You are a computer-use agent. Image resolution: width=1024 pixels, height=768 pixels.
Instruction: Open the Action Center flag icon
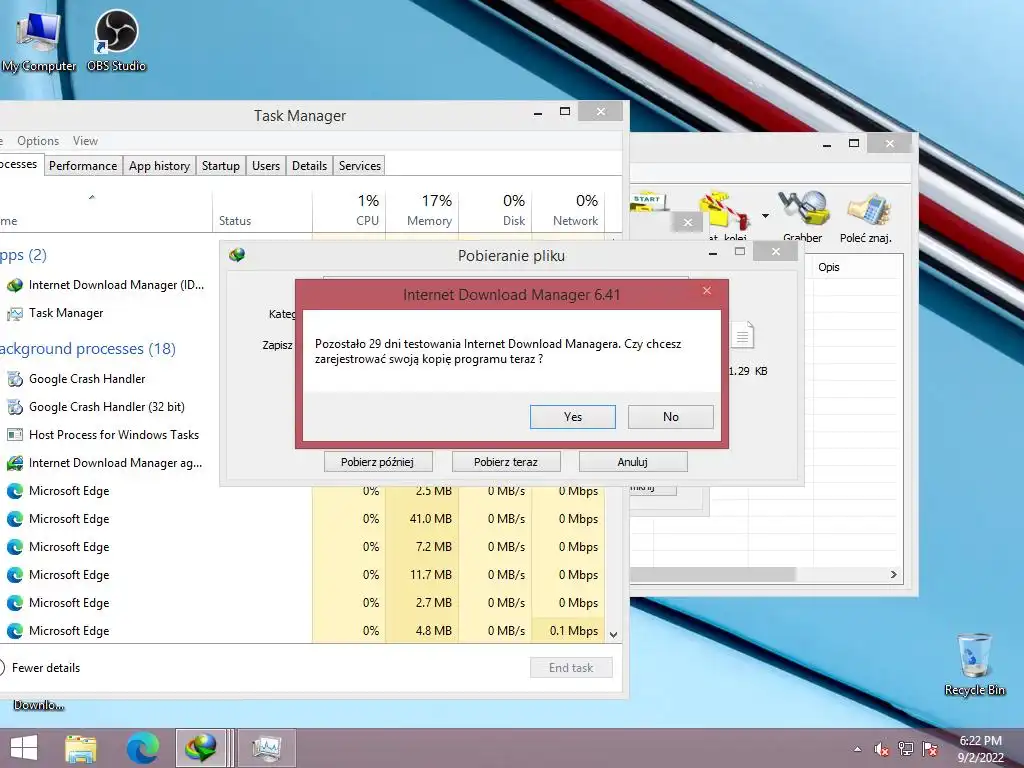(930, 749)
